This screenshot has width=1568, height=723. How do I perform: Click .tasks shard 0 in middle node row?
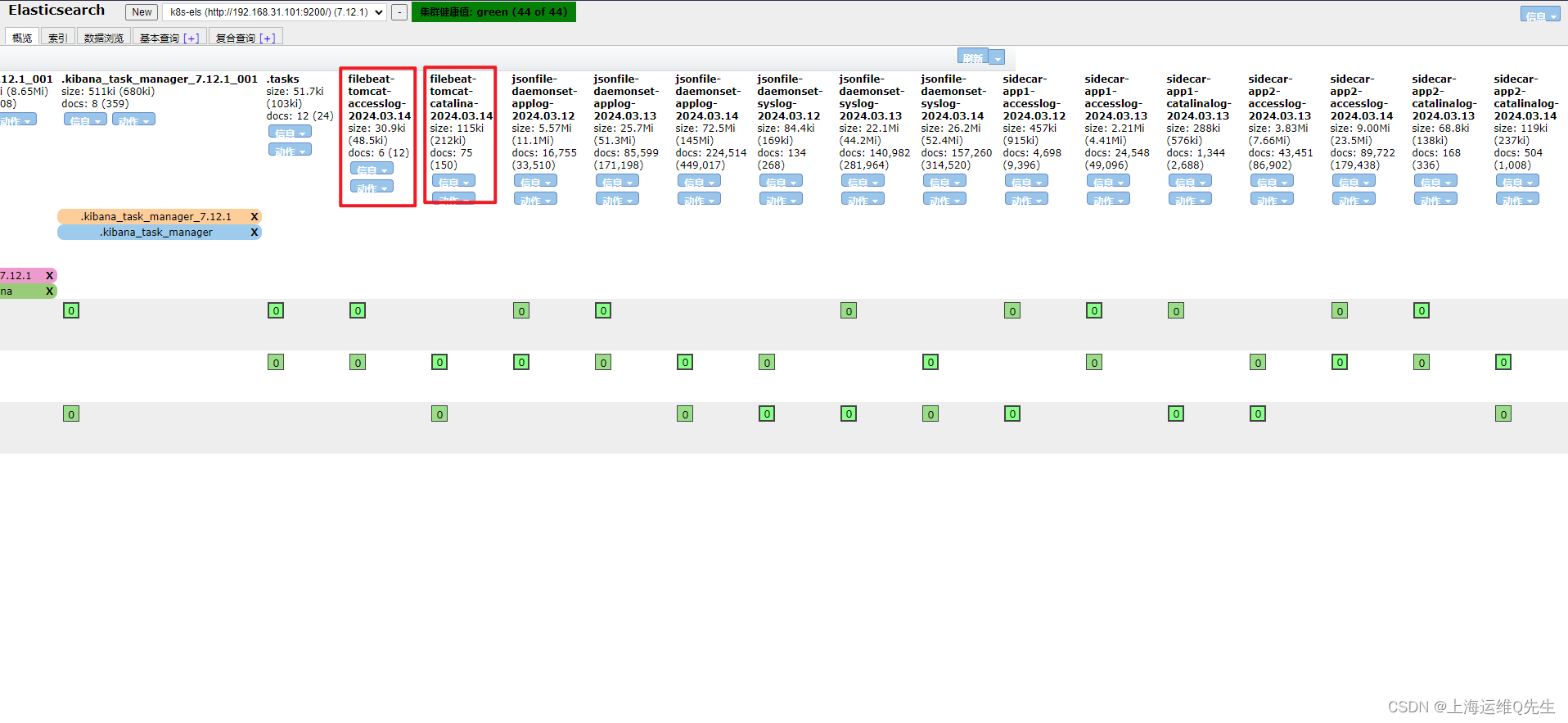[x=276, y=362]
